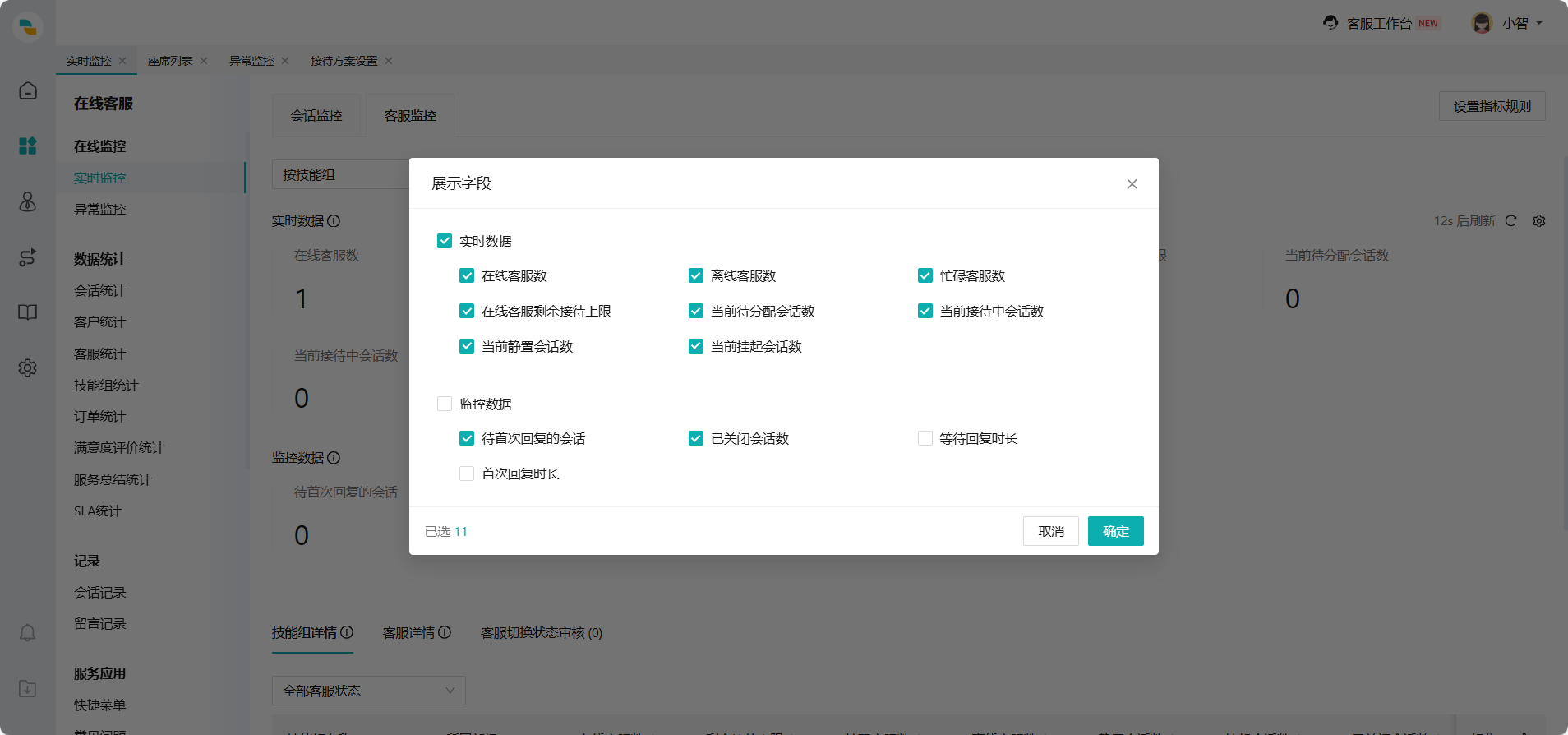Open 客服工作台 link

coord(1379,23)
